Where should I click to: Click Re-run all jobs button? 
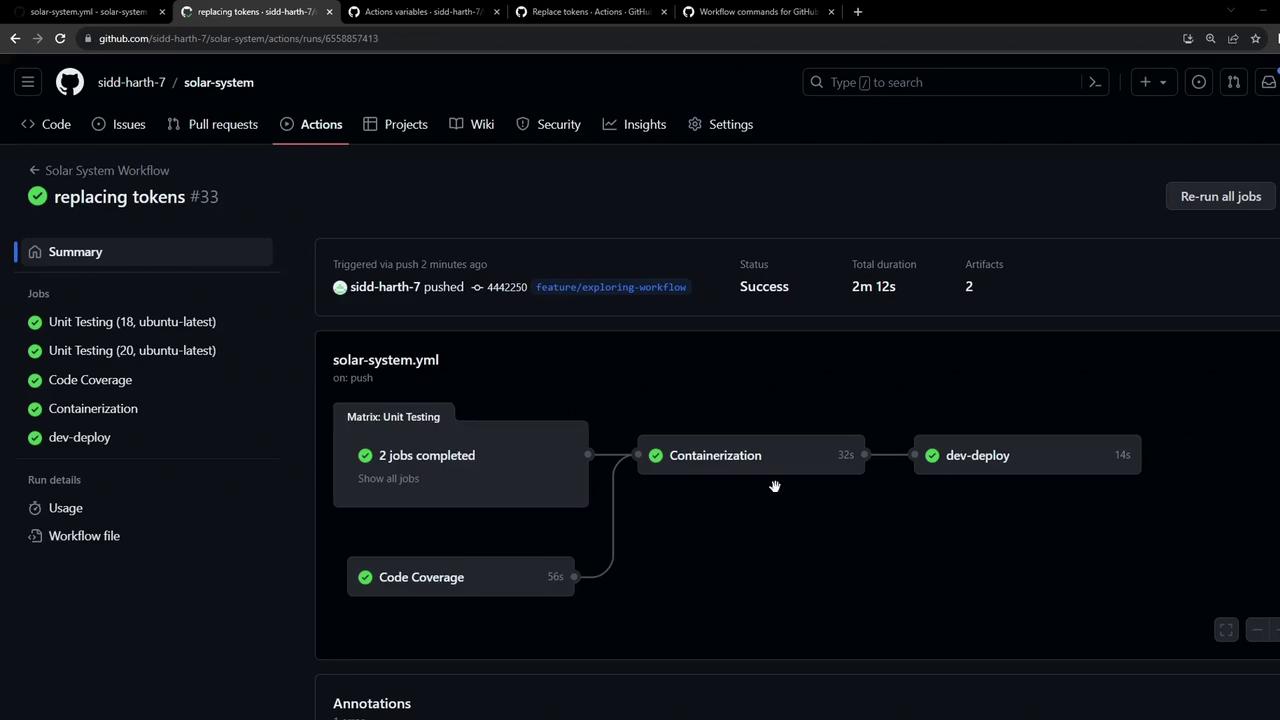pos(1220,196)
